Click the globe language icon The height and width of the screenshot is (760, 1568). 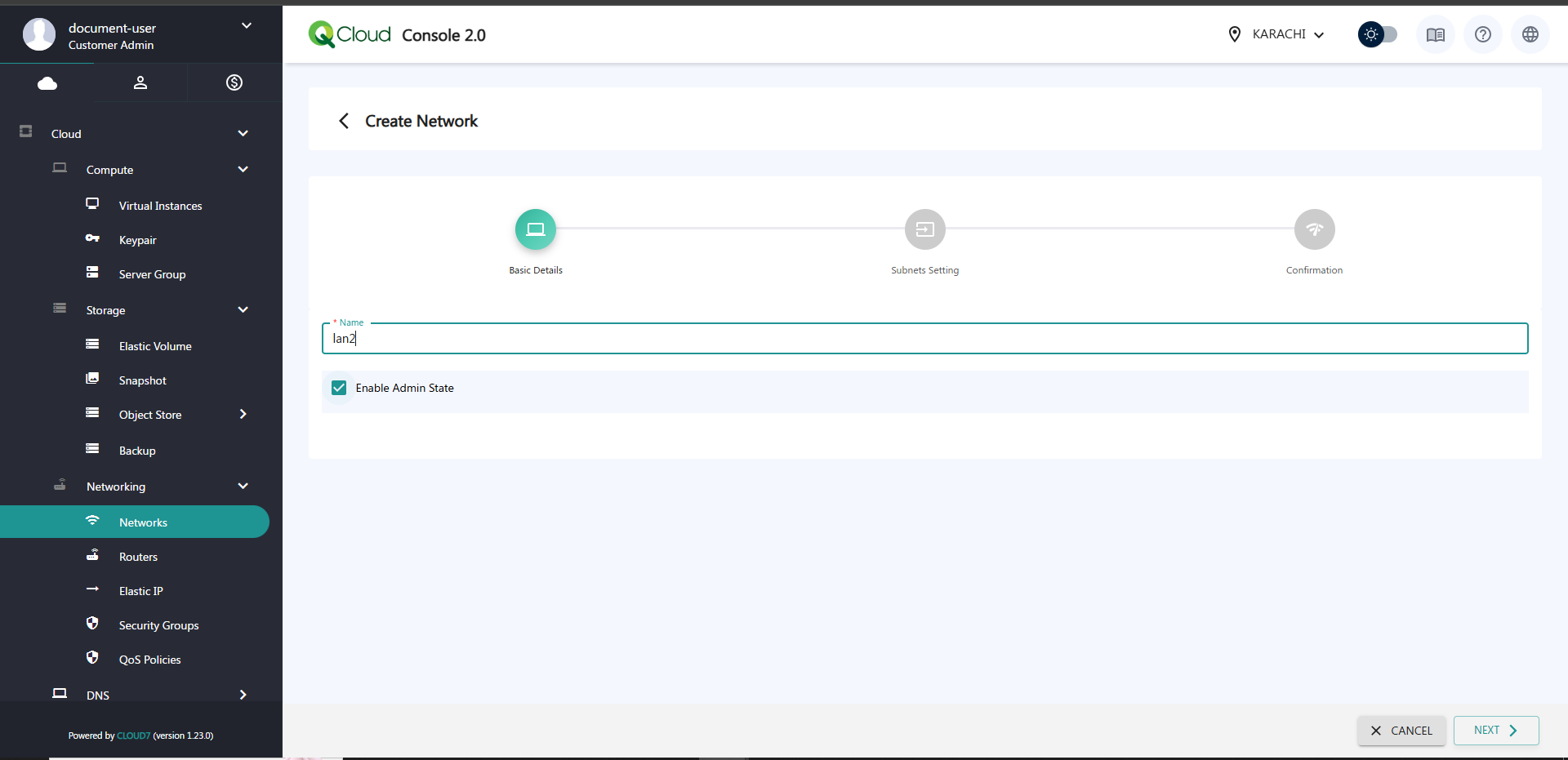[x=1530, y=34]
